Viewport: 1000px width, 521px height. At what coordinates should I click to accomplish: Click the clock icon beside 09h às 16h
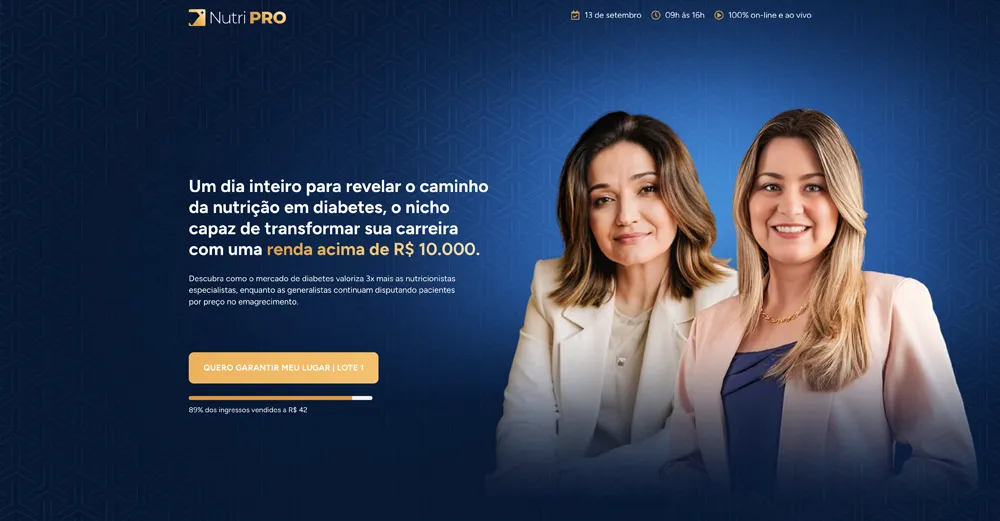(656, 15)
